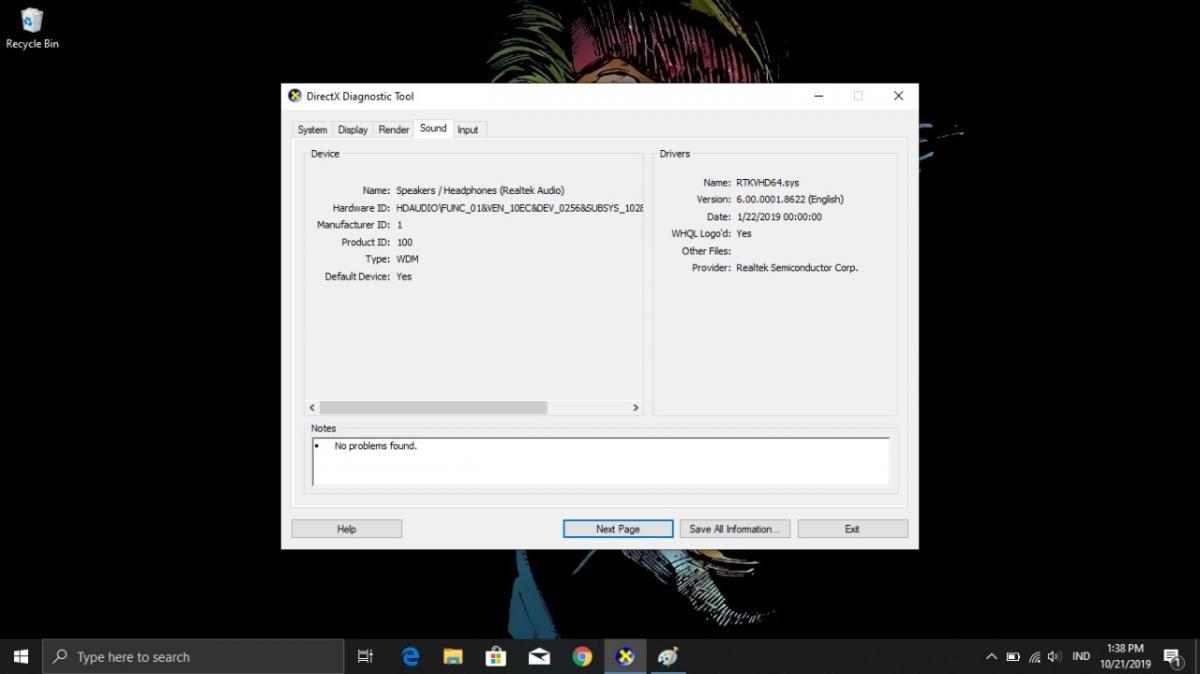Open Task View in the taskbar
This screenshot has height=674, width=1200.
[365, 656]
